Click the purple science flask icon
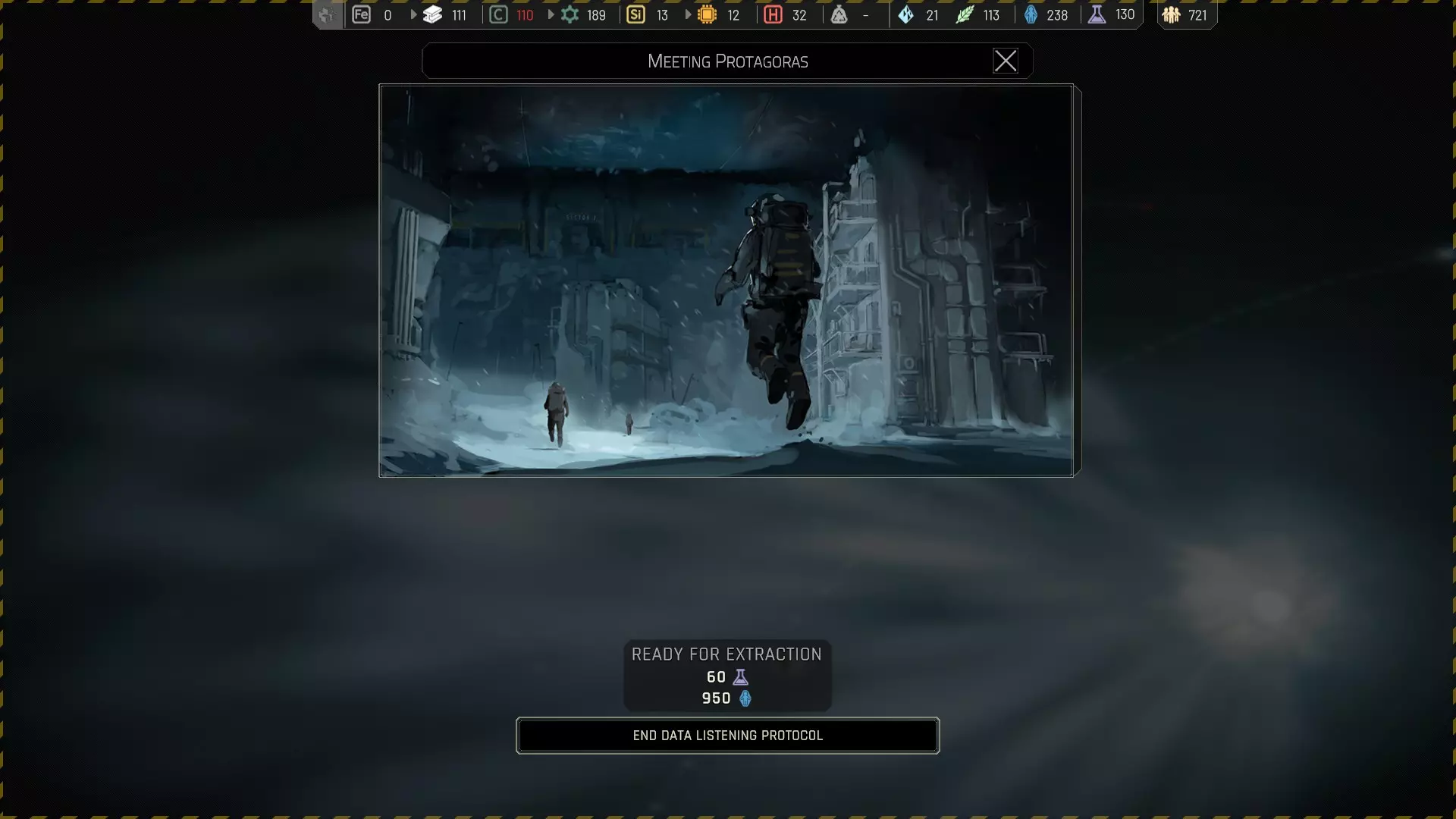Screen dimensions: 1456x819 pos(1097,14)
